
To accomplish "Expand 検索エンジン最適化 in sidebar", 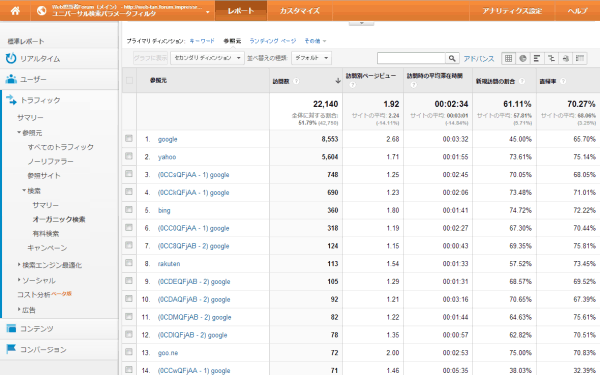I will click(19, 264).
